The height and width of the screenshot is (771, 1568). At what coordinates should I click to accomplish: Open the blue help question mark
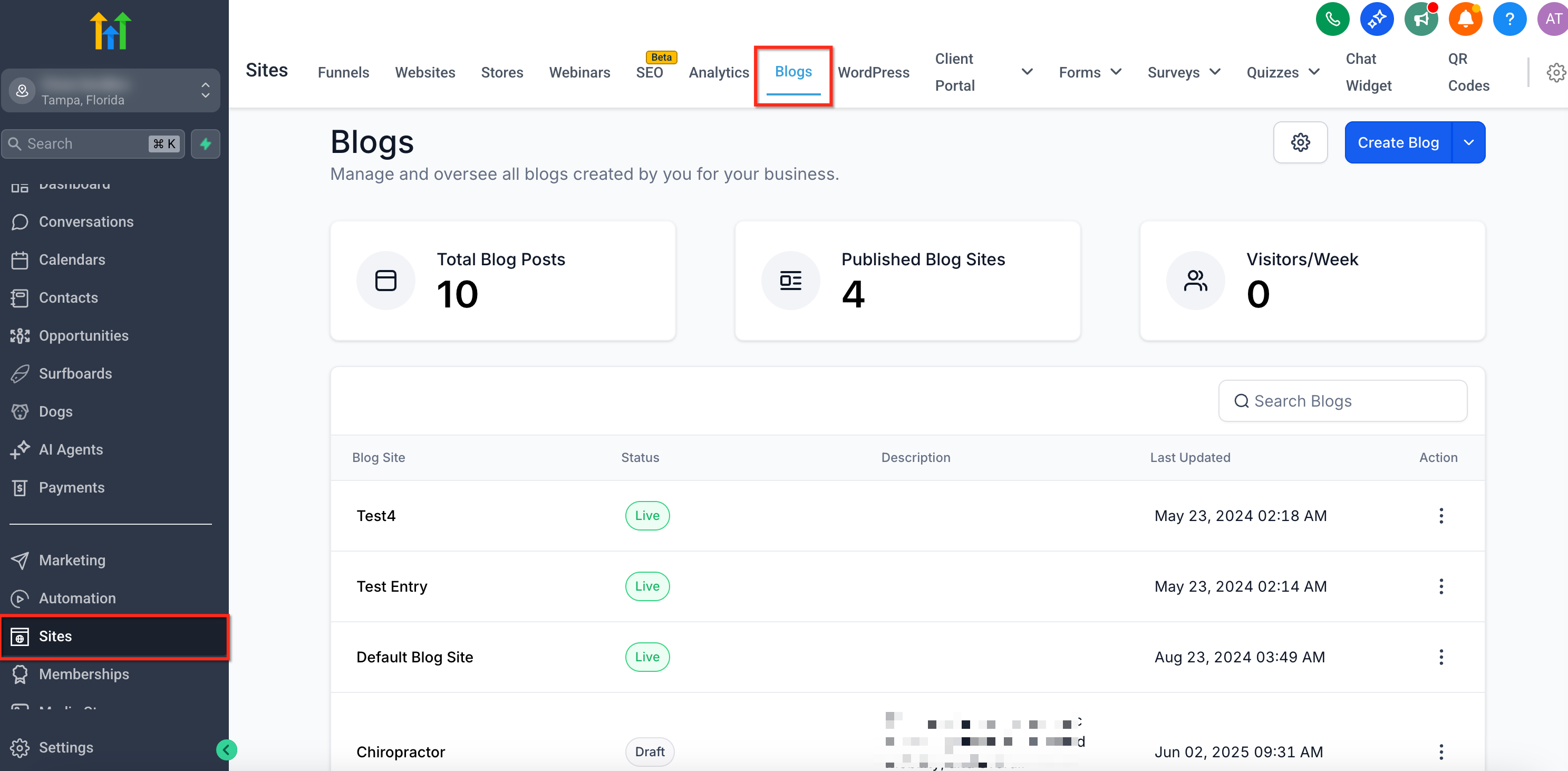click(x=1509, y=20)
